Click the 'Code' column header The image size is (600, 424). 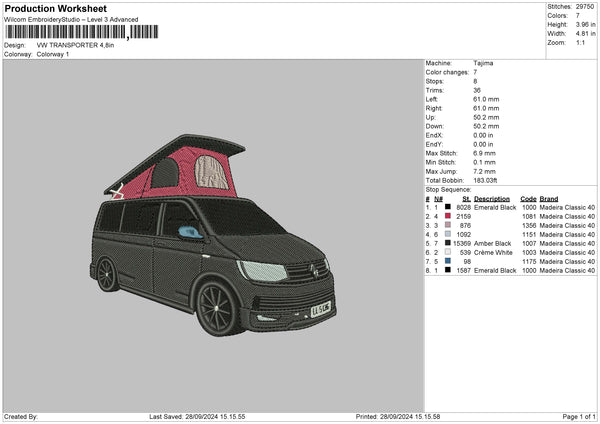coord(528,199)
